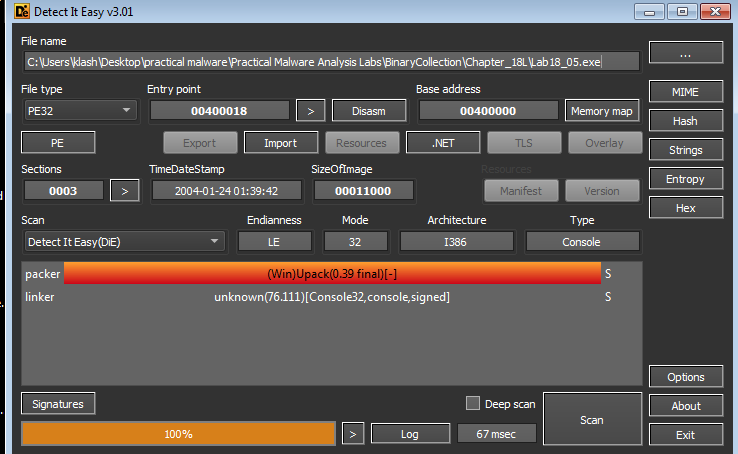Click the Endianness LE field
738x454 pixels.
pos(274,242)
